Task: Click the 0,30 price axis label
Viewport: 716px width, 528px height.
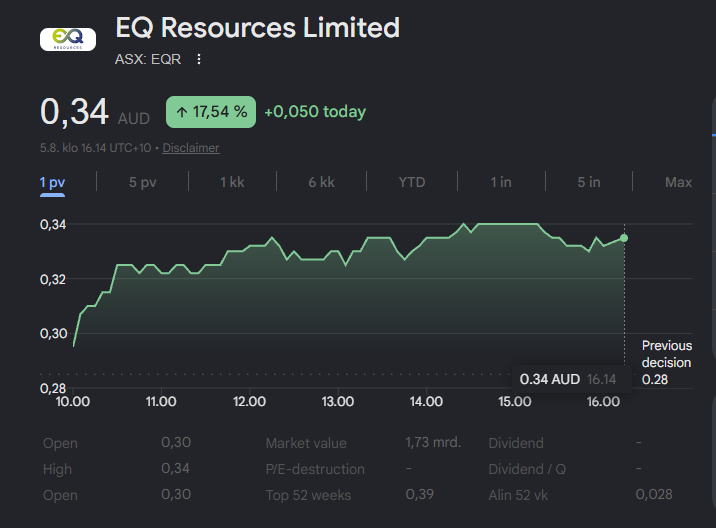Action: tap(53, 333)
